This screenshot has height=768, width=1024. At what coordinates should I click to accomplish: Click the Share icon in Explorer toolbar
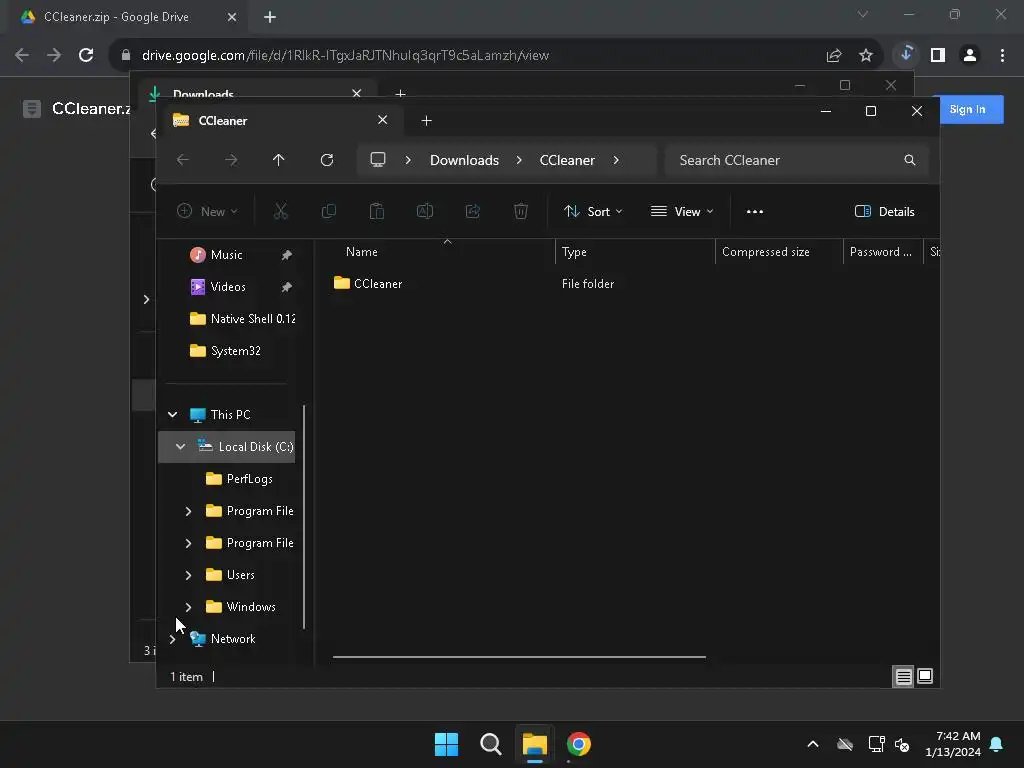473,211
